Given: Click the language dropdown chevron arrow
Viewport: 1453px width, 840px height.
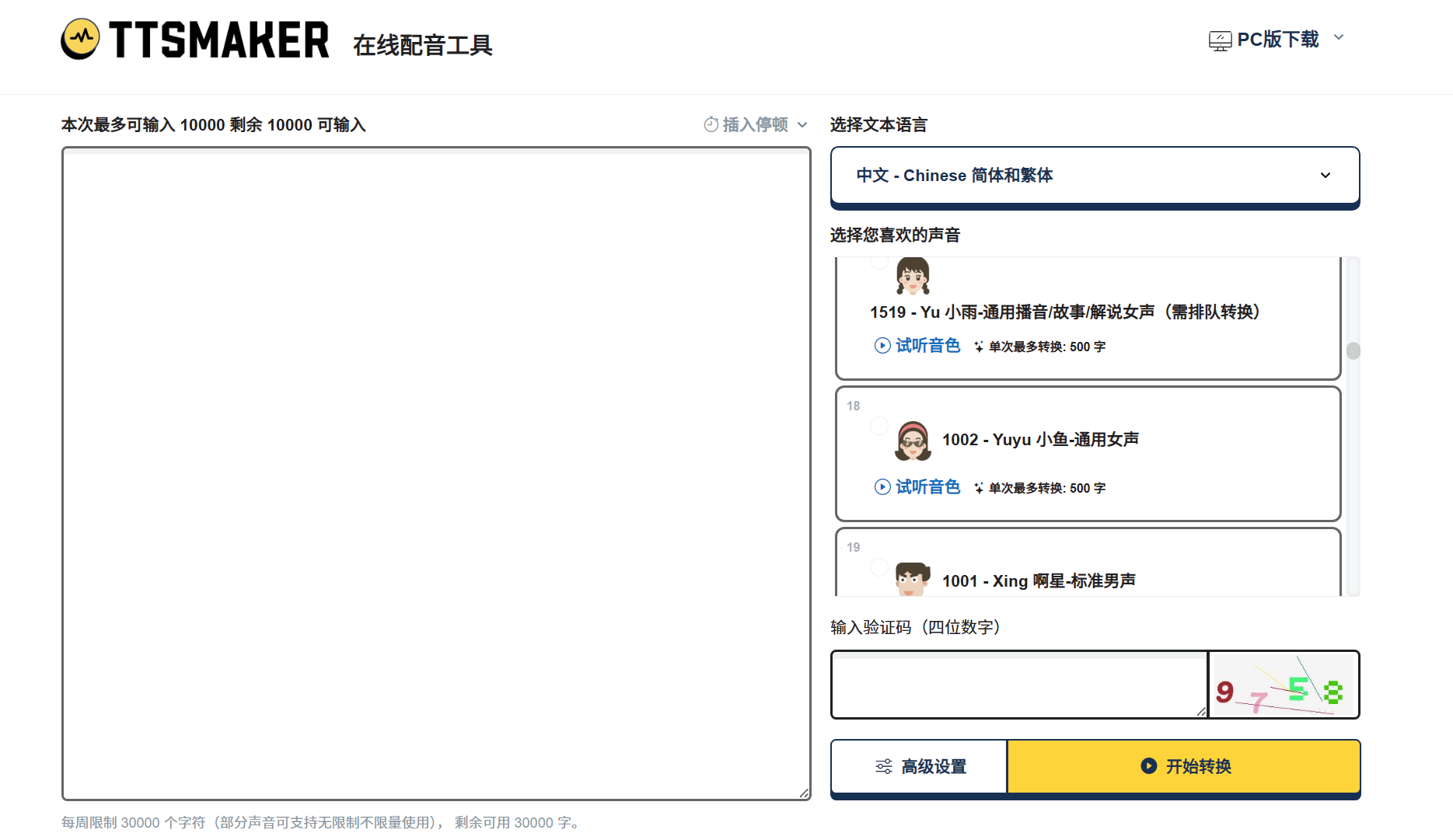Looking at the screenshot, I should click(x=1326, y=176).
